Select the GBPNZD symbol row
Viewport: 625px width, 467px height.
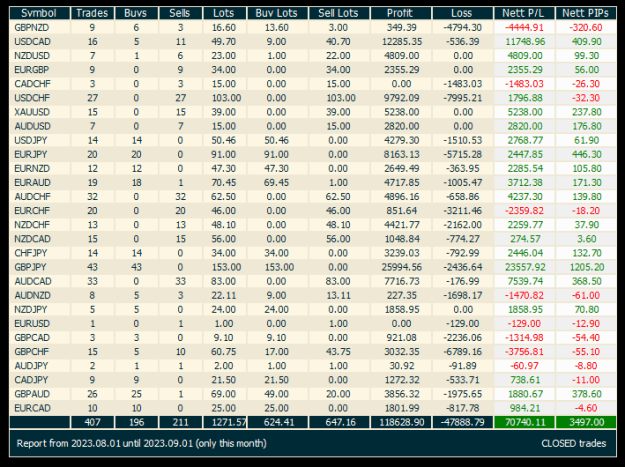(313, 27)
